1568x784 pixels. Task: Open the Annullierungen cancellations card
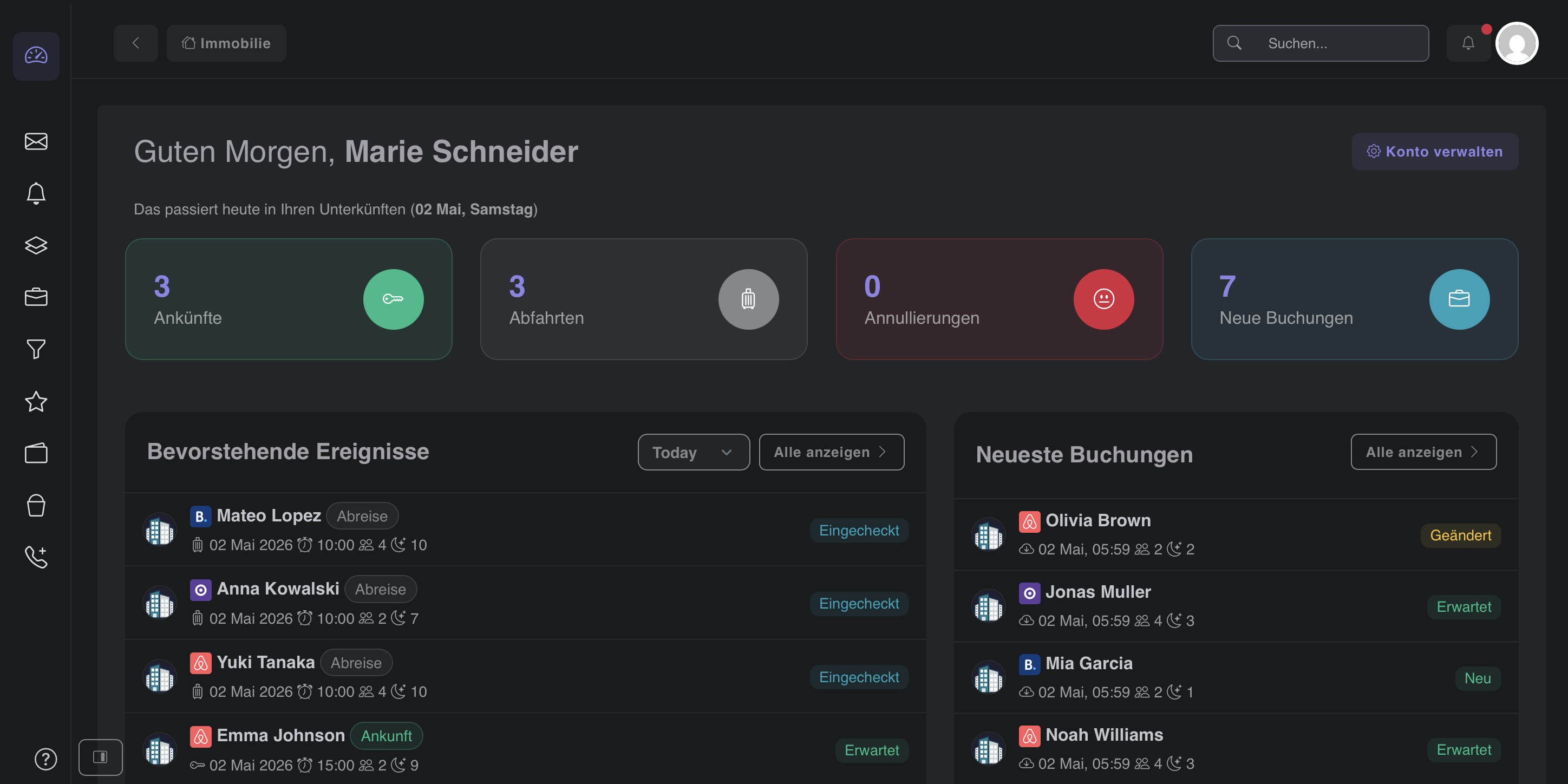[x=999, y=299]
